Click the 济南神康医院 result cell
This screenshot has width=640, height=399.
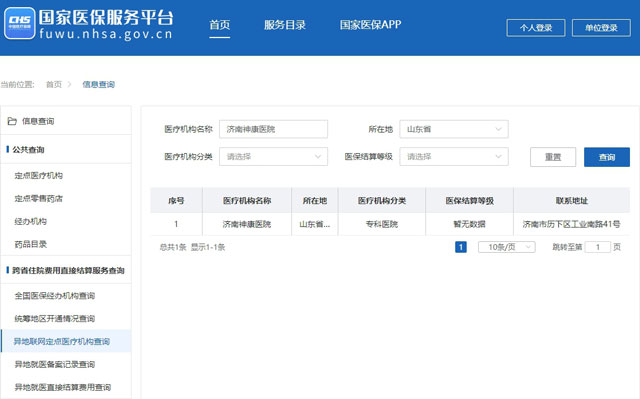pyautogui.click(x=247, y=224)
